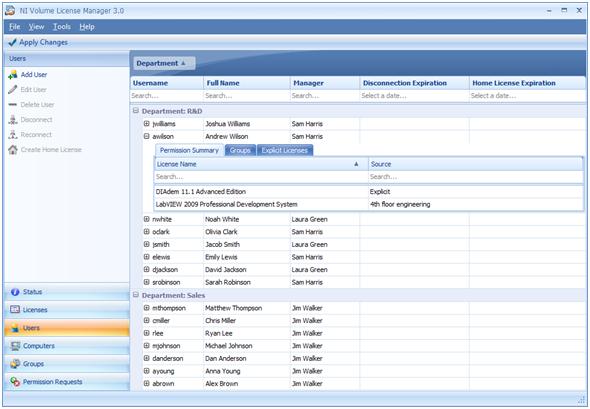Click the Reconnect user icon
The height and width of the screenshot is (409, 590).
pyautogui.click(x=13, y=134)
